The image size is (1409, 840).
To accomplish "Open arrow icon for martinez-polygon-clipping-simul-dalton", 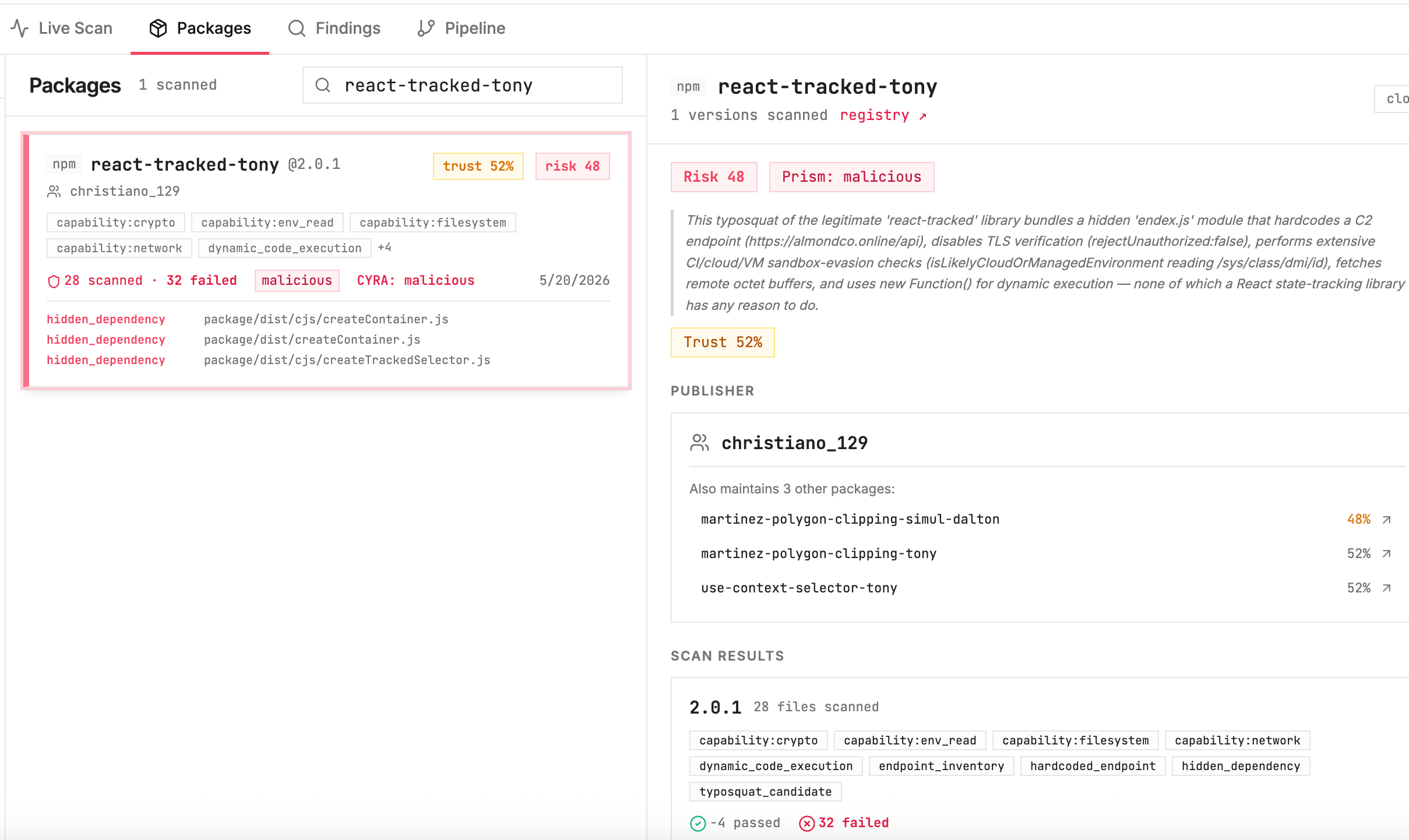I will click(1387, 520).
